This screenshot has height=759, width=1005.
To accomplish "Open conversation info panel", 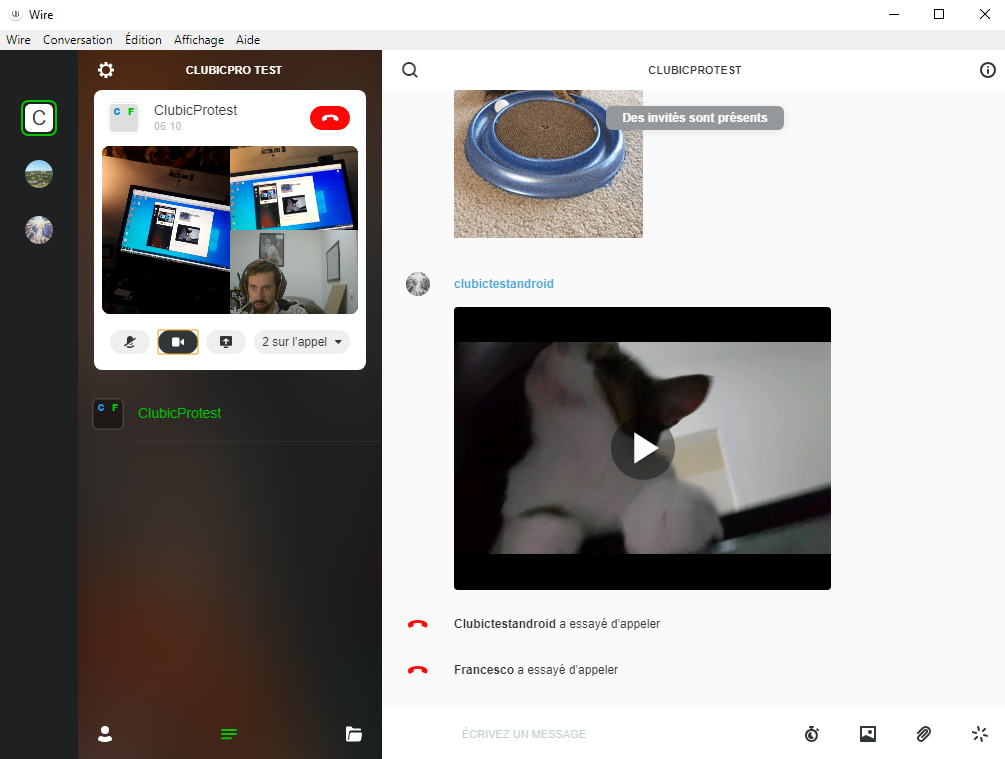I will click(x=988, y=70).
